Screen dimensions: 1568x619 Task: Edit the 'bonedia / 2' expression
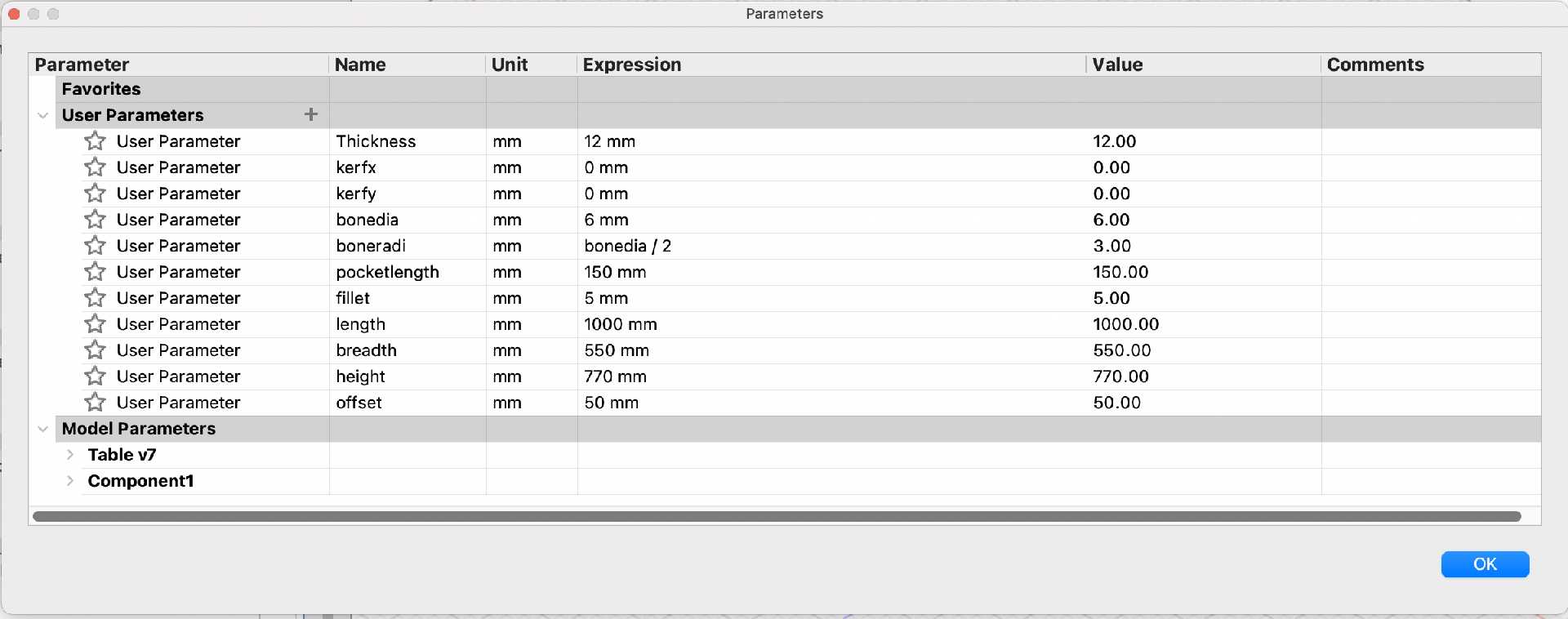[831, 246]
